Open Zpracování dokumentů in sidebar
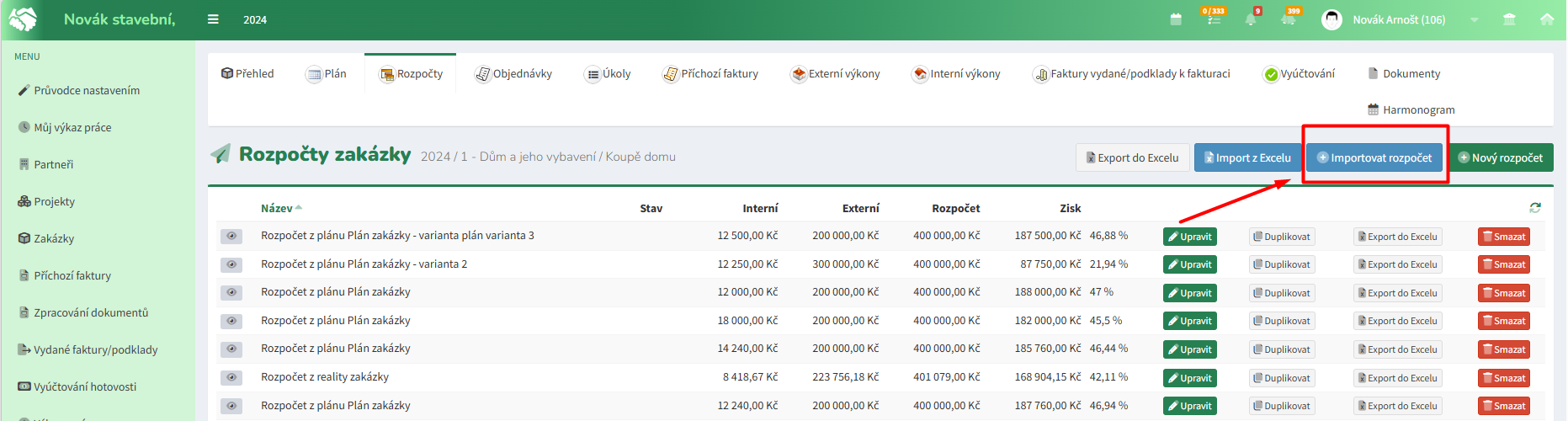 (83, 312)
